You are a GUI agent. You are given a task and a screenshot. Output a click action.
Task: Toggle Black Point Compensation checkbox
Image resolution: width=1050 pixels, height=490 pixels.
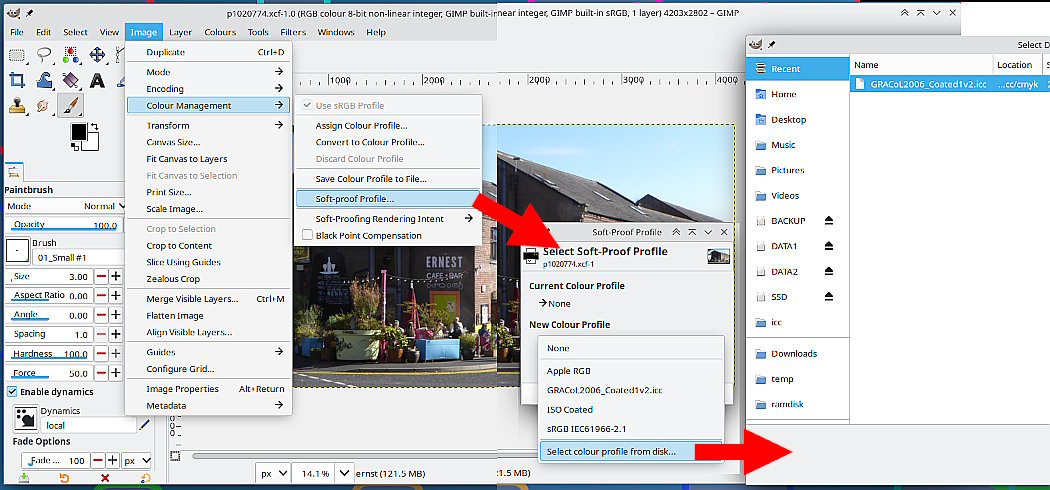coord(308,236)
